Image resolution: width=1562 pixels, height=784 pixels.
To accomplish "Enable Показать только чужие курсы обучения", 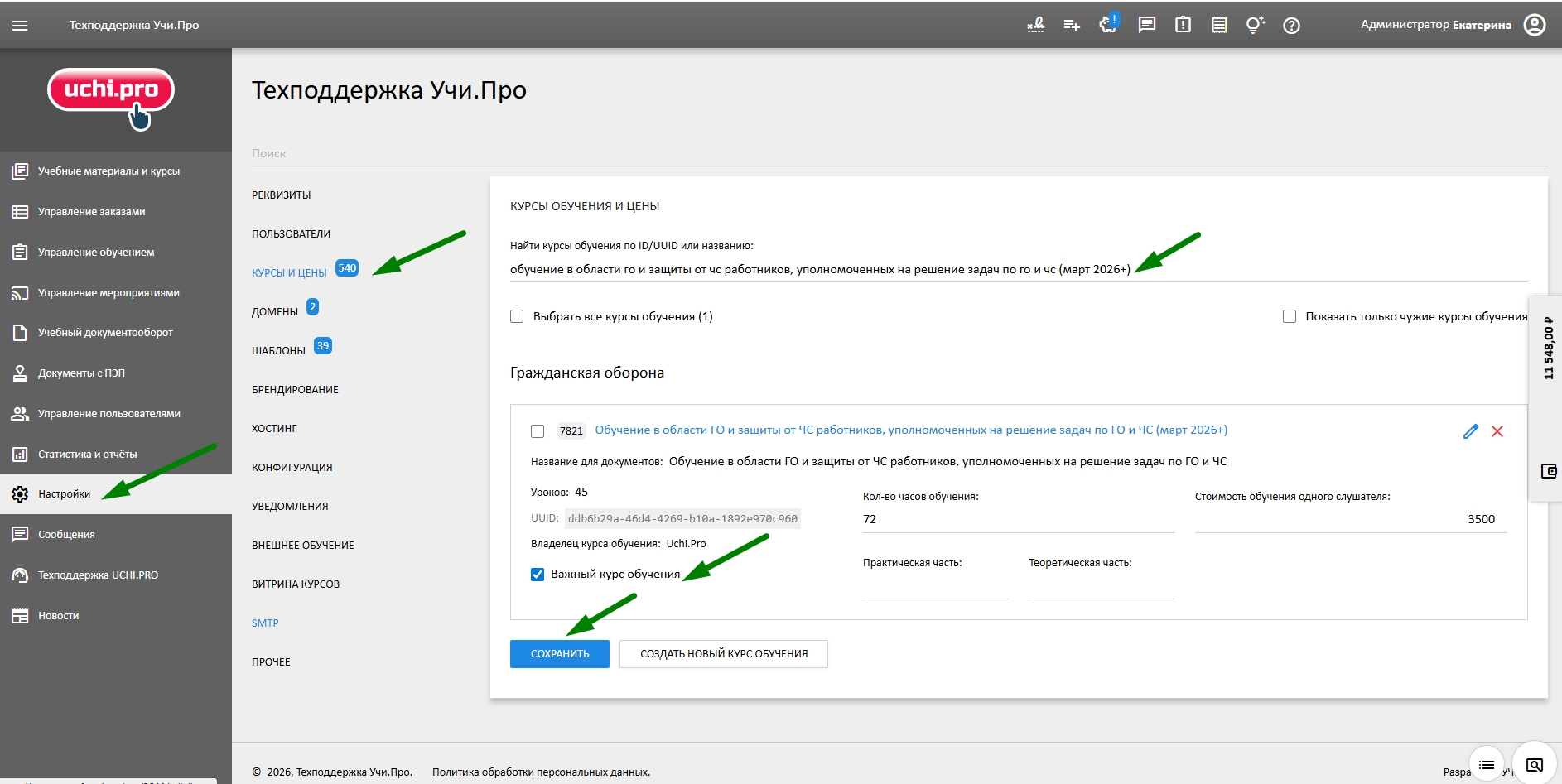I will pyautogui.click(x=1290, y=316).
